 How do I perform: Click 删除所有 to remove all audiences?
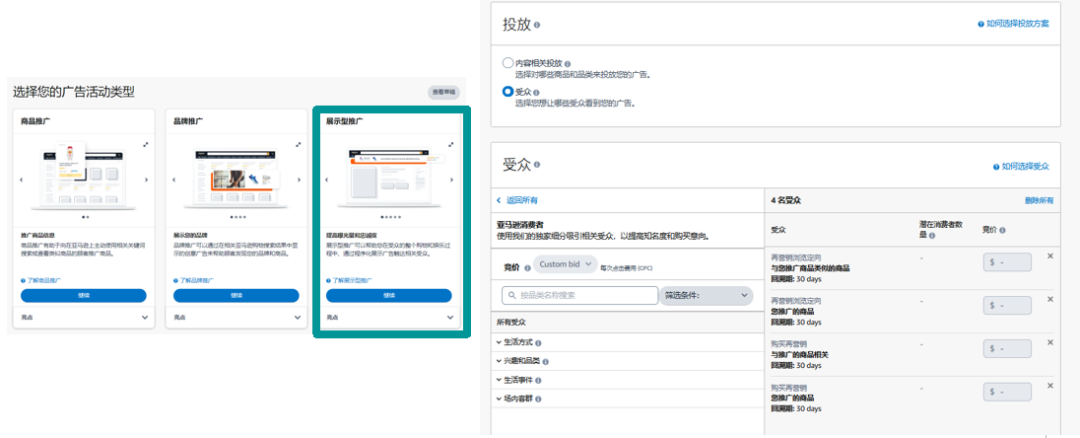(1039, 200)
